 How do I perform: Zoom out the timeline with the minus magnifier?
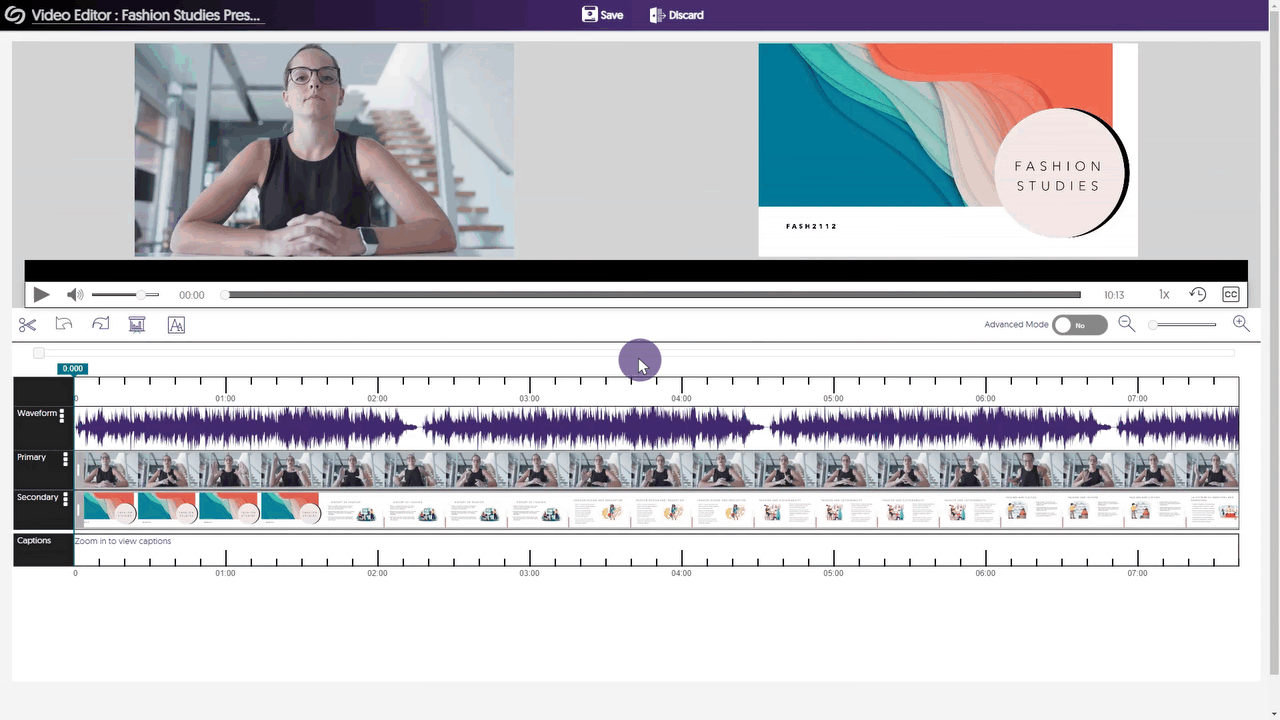pyautogui.click(x=1126, y=324)
